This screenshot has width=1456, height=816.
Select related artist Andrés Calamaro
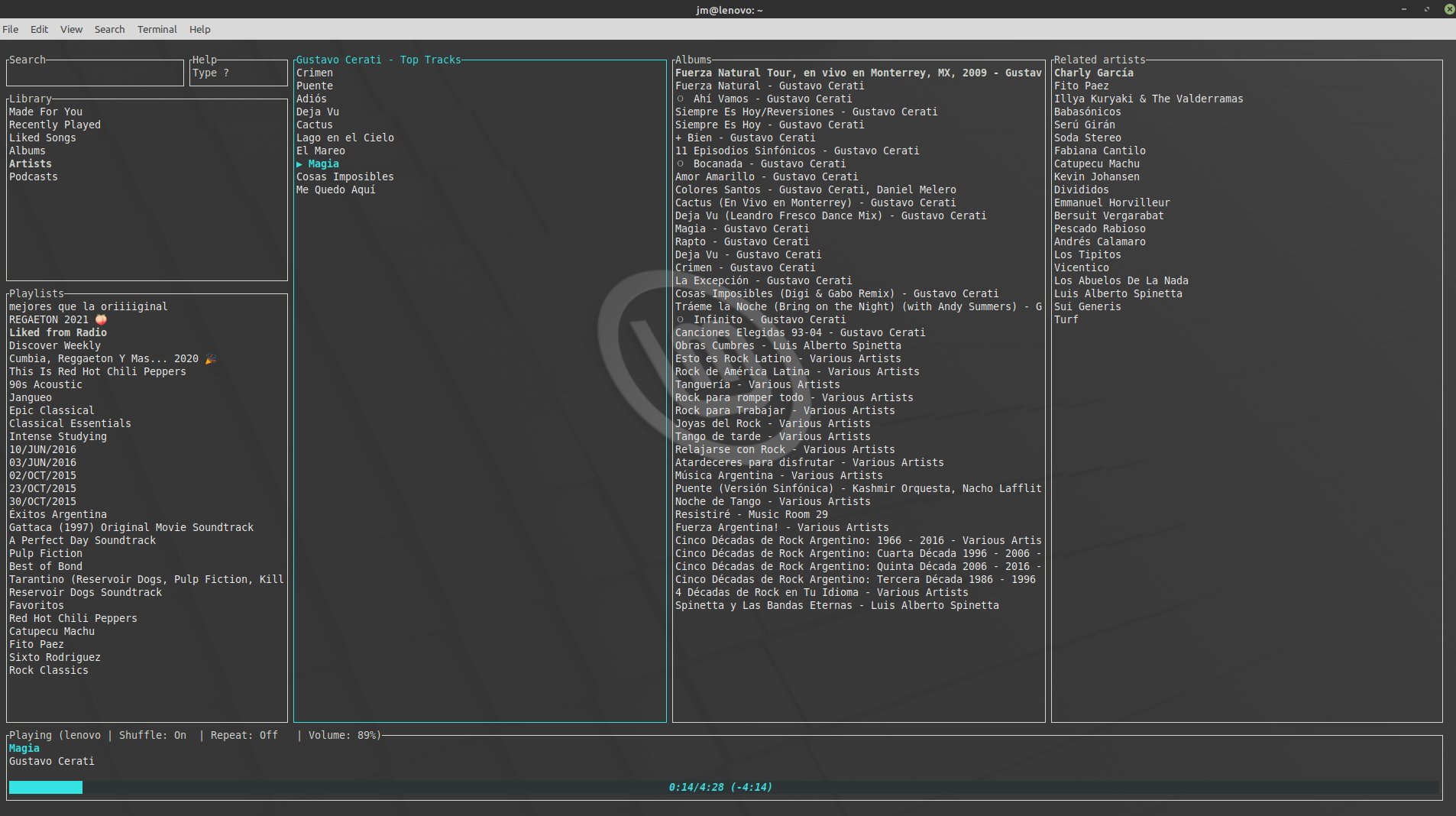point(1100,241)
